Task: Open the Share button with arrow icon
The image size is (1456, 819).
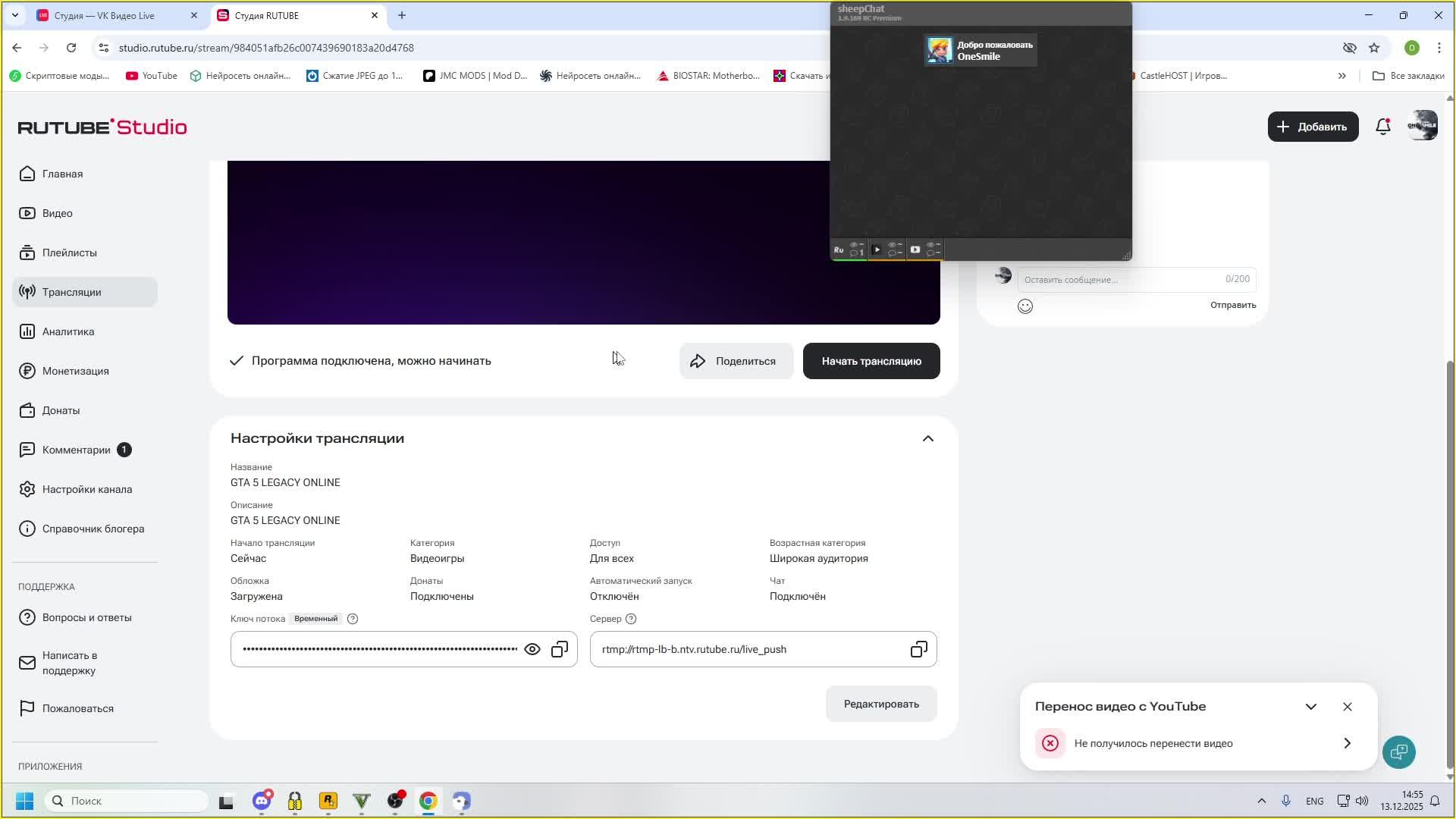Action: pyautogui.click(x=736, y=361)
